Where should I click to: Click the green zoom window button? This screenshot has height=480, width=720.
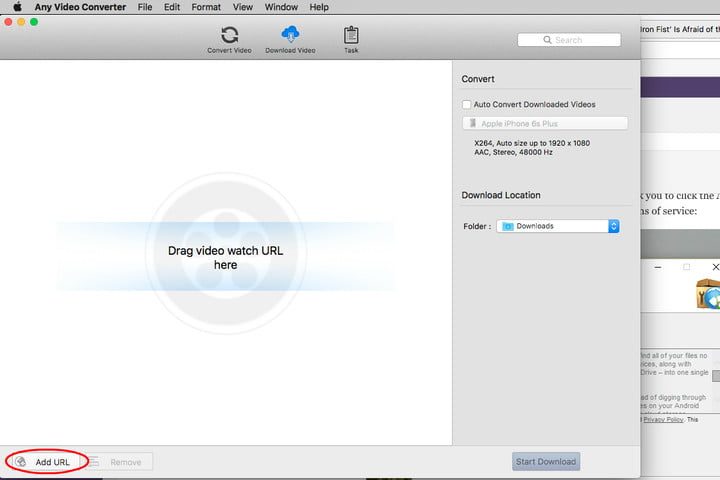pyautogui.click(x=33, y=22)
